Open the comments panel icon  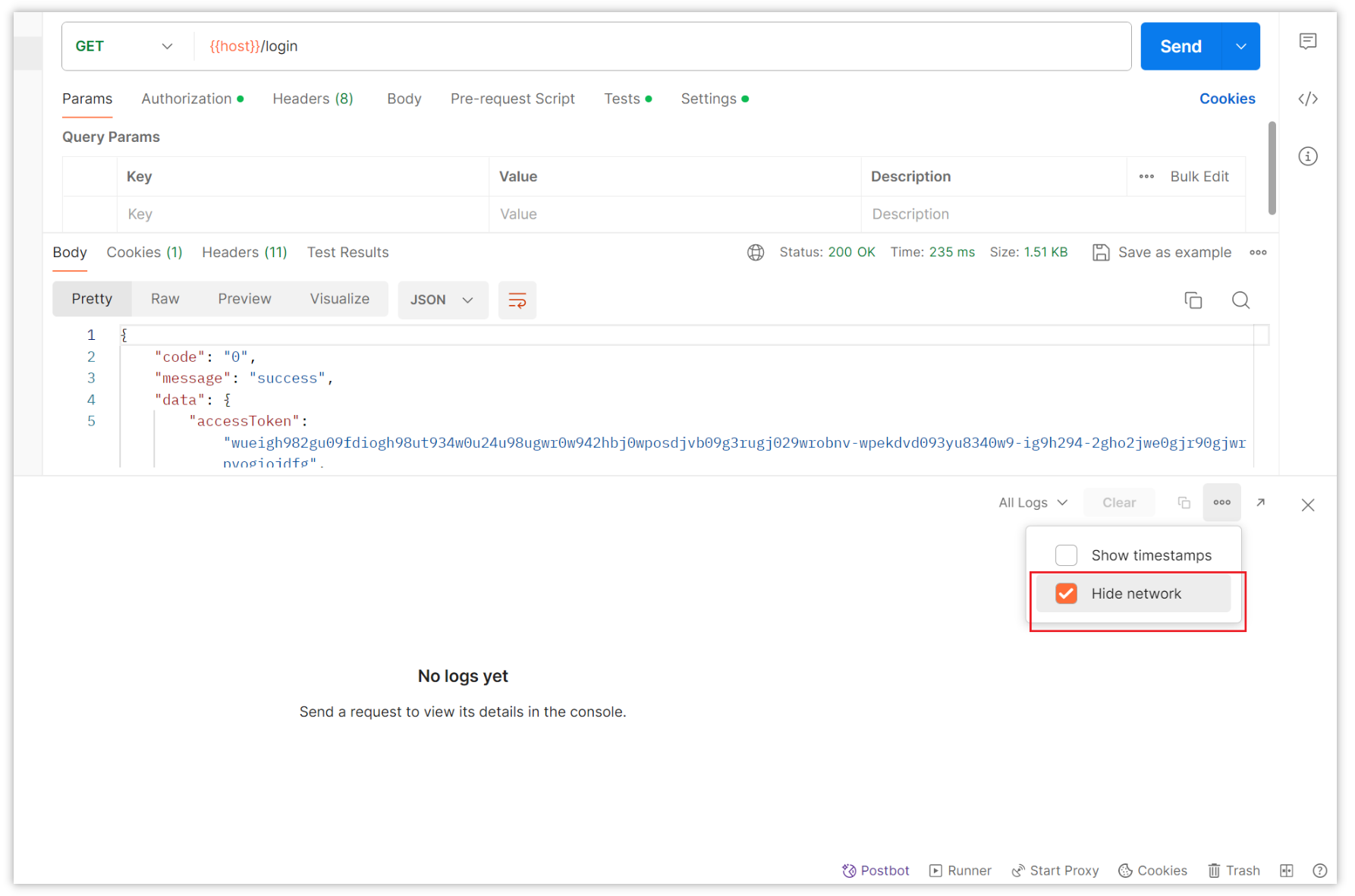point(1307,41)
